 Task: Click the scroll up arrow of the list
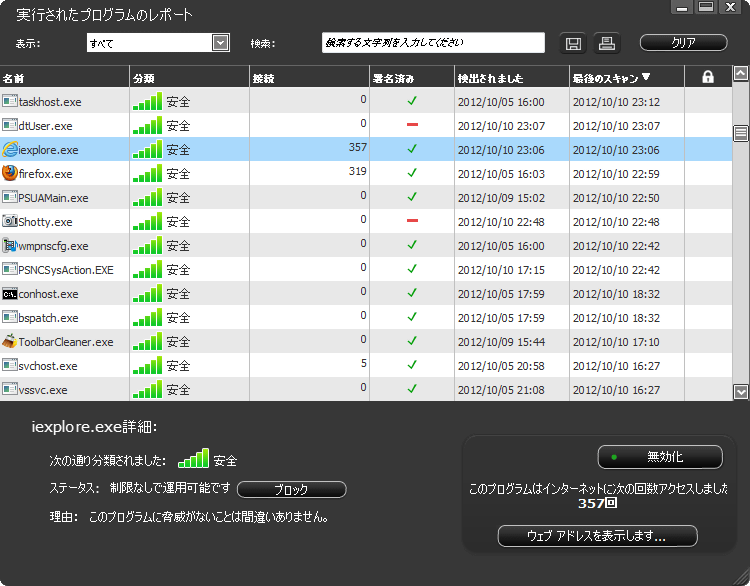click(x=741, y=73)
